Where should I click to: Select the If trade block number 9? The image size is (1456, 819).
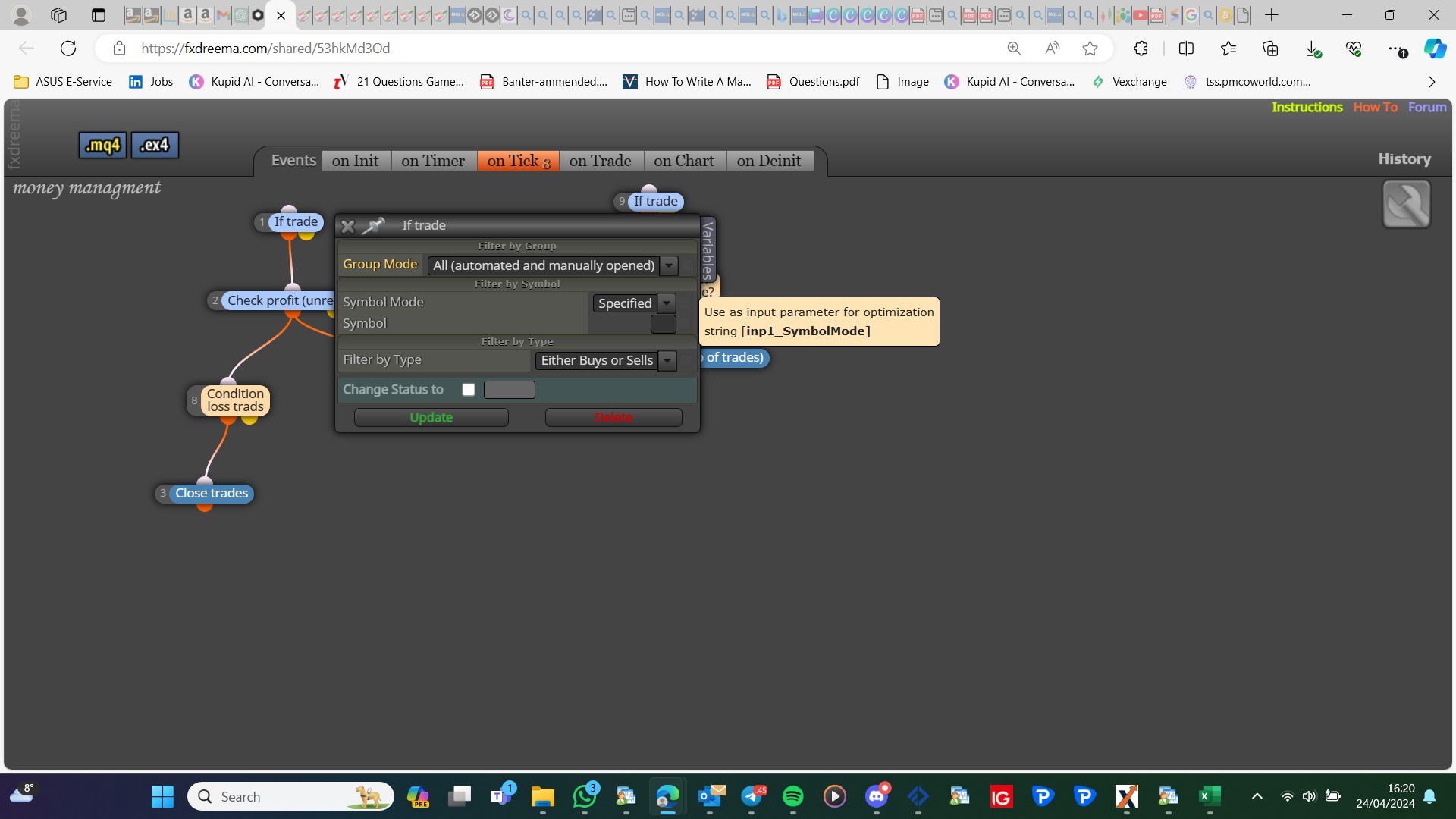tap(656, 201)
